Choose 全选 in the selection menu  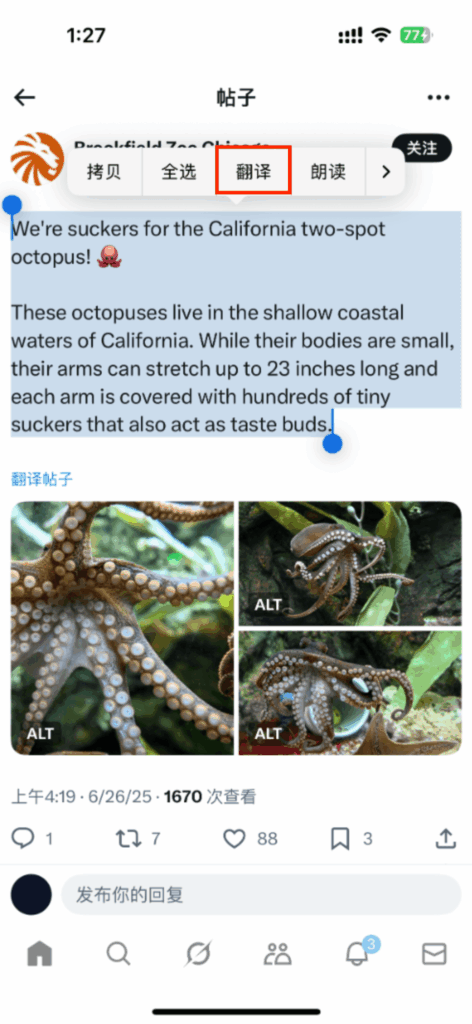(x=179, y=172)
